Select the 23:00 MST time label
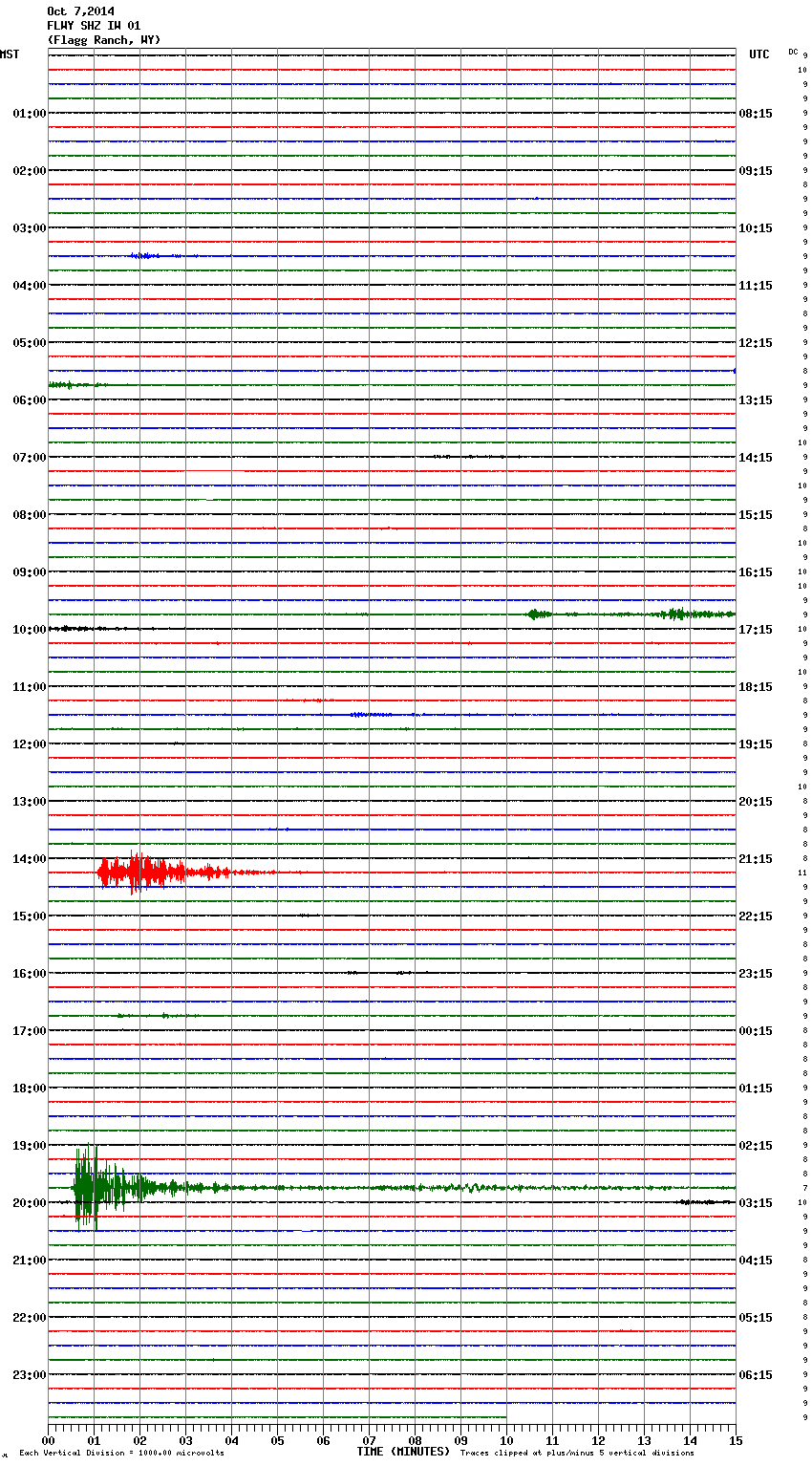The image size is (812, 1466). [x=30, y=1374]
